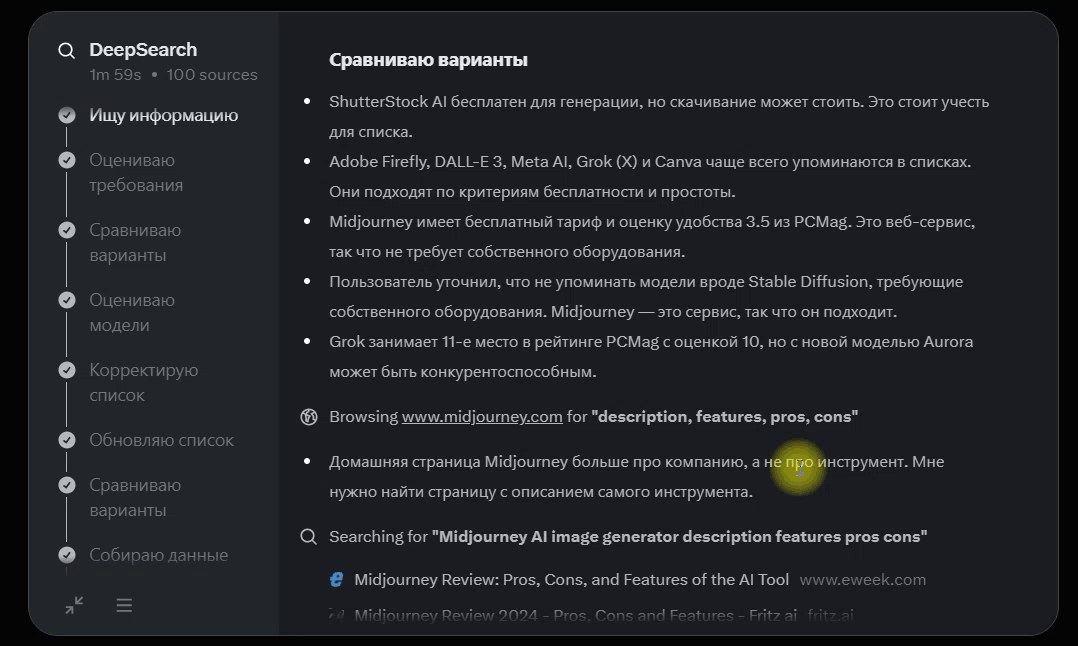Click the www.eweek.com source domain

point(862,580)
